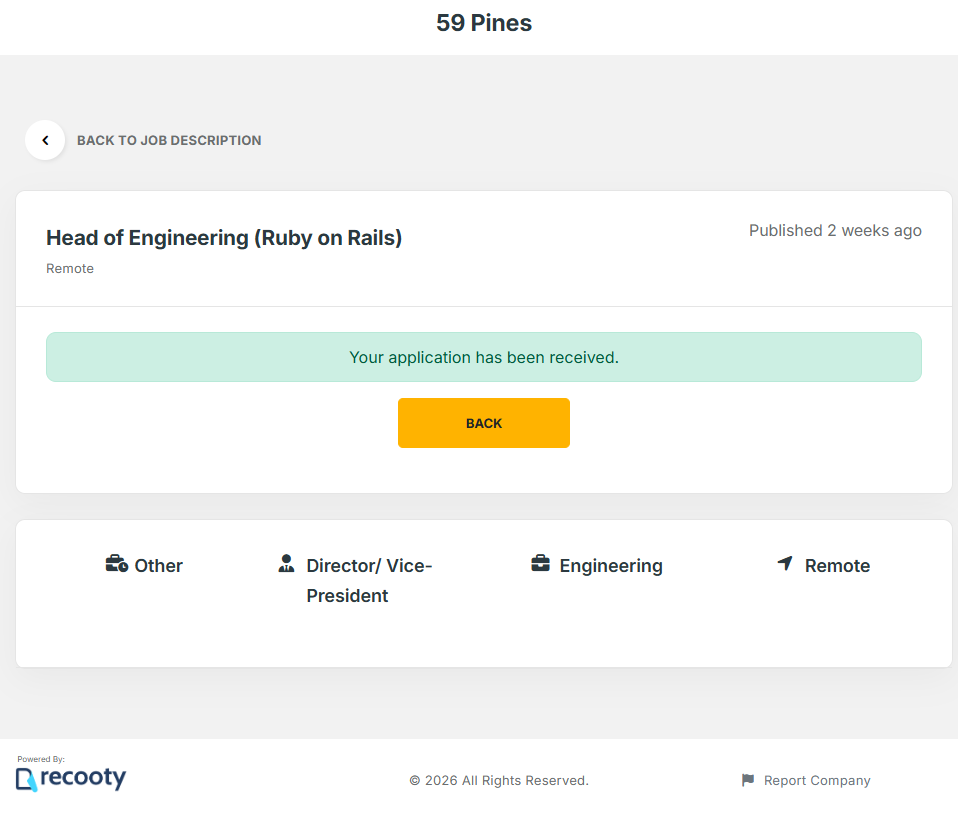Click the Published 2 weeks ago text
This screenshot has height=821, width=958.
pyautogui.click(x=835, y=231)
